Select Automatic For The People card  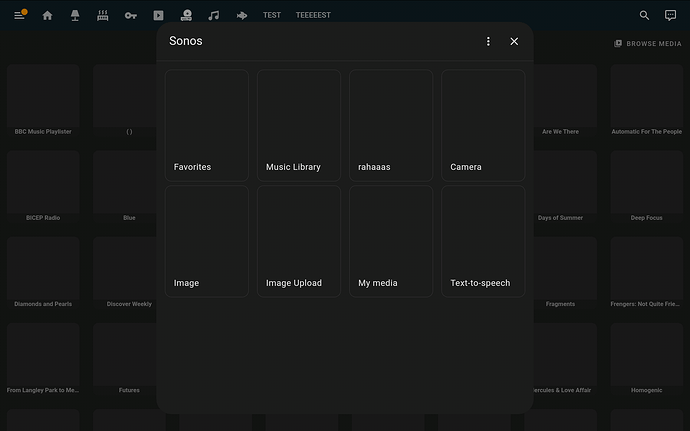(646, 100)
